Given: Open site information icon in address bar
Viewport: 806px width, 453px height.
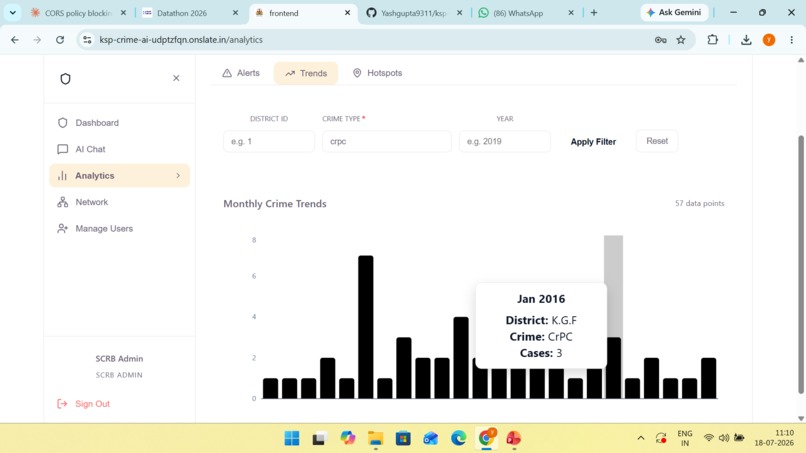Looking at the screenshot, I should 87,40.
